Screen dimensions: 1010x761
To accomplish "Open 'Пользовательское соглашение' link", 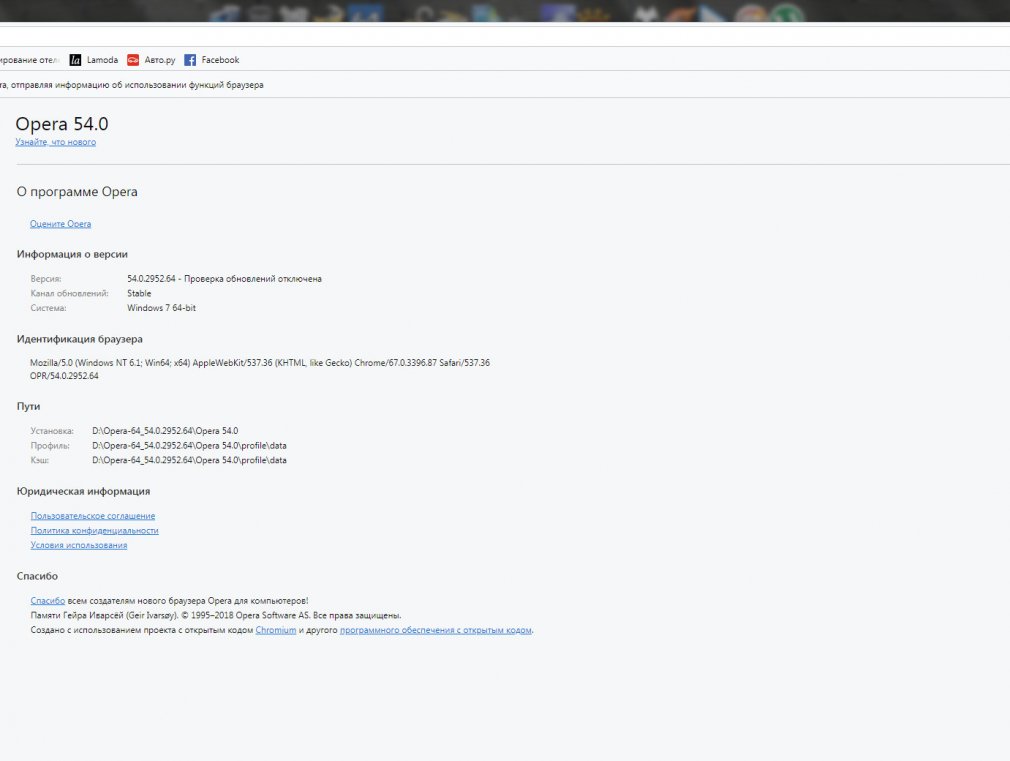I will point(93,515).
